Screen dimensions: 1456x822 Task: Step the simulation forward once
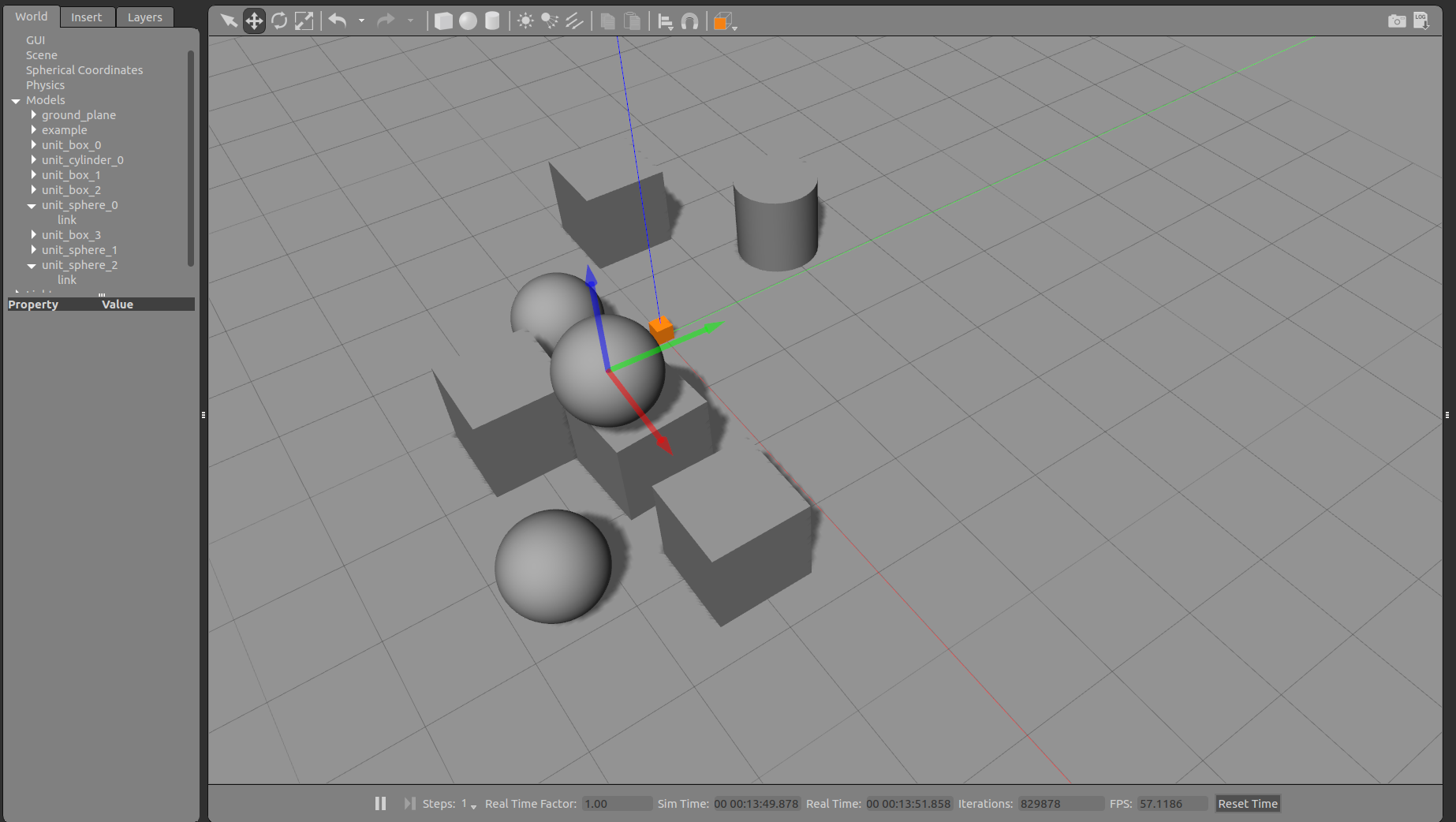tap(409, 803)
